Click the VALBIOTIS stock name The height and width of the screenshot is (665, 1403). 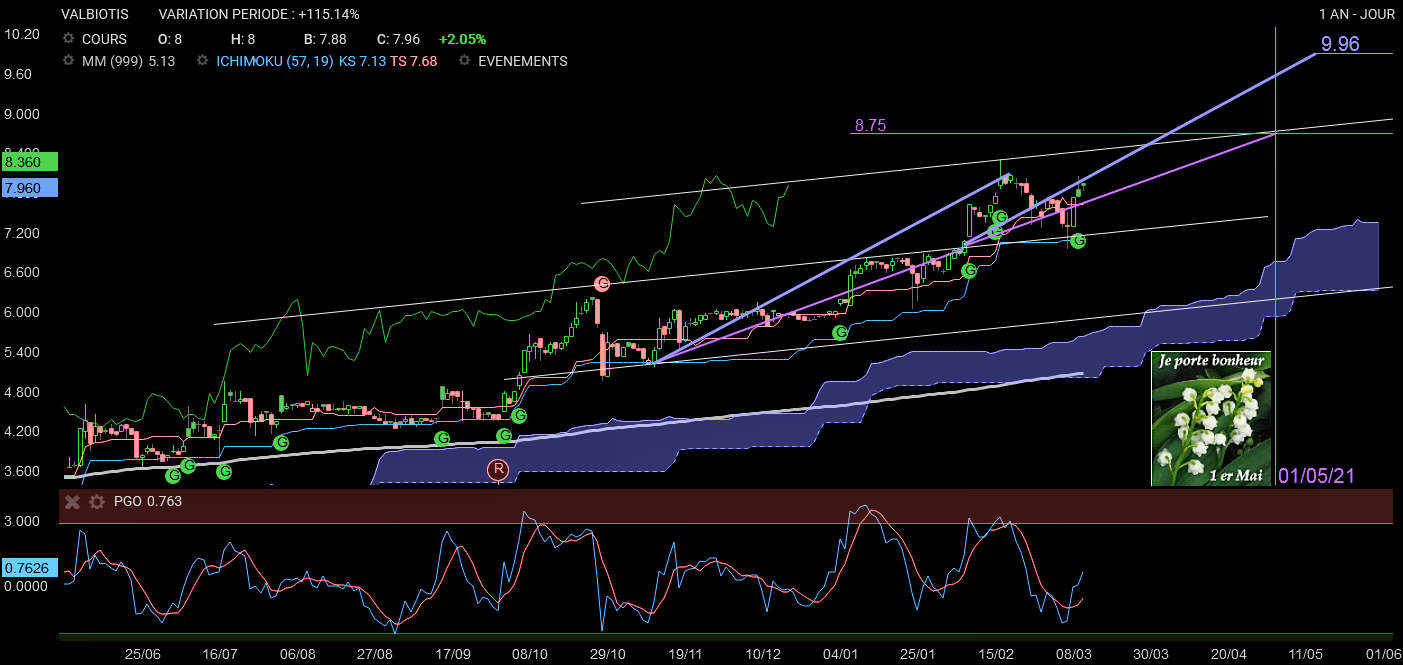[95, 15]
